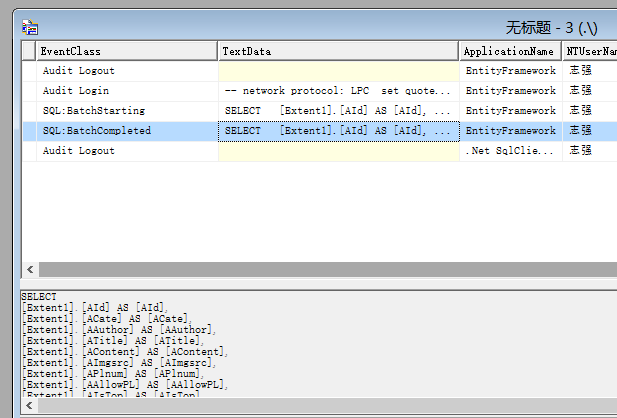617x418 pixels.
Task: Select the first Audit Logout event row
Action: [78, 71]
